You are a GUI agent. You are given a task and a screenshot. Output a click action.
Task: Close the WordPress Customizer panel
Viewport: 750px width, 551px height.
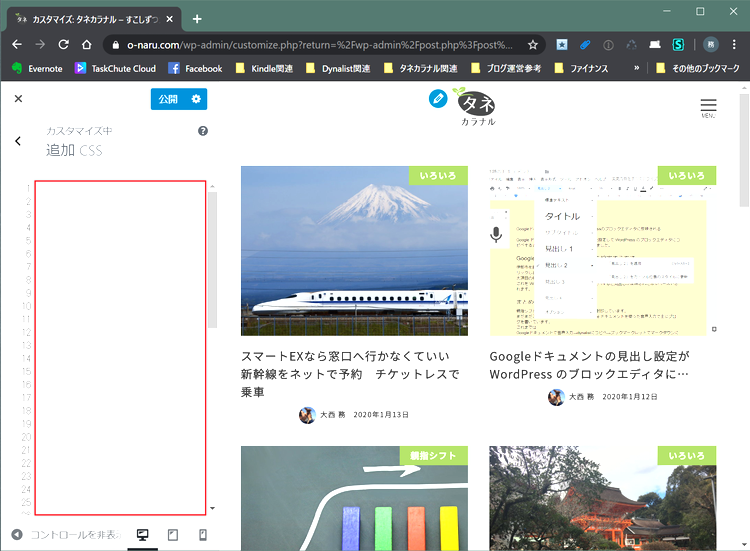[x=18, y=99]
